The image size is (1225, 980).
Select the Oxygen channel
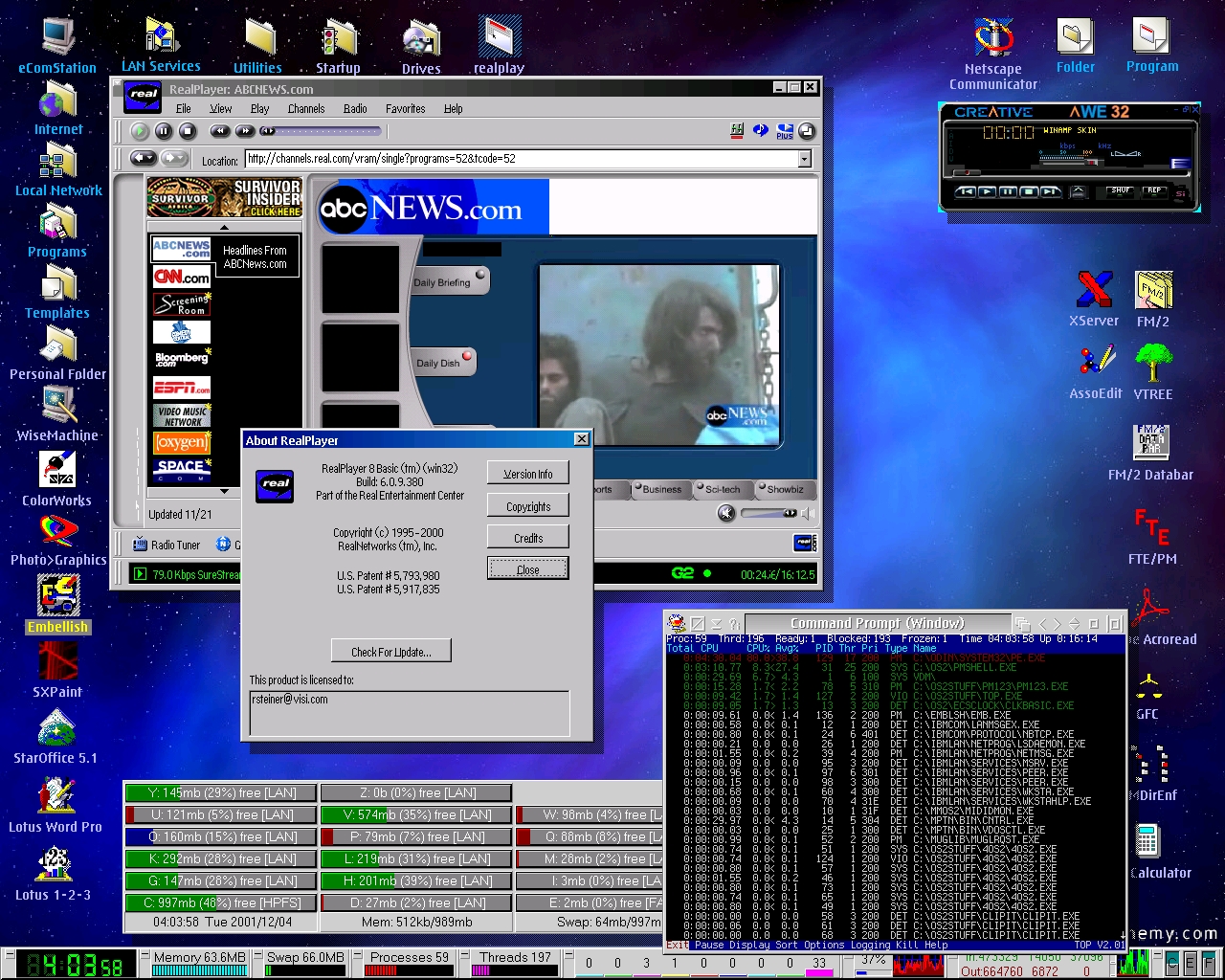coord(182,443)
